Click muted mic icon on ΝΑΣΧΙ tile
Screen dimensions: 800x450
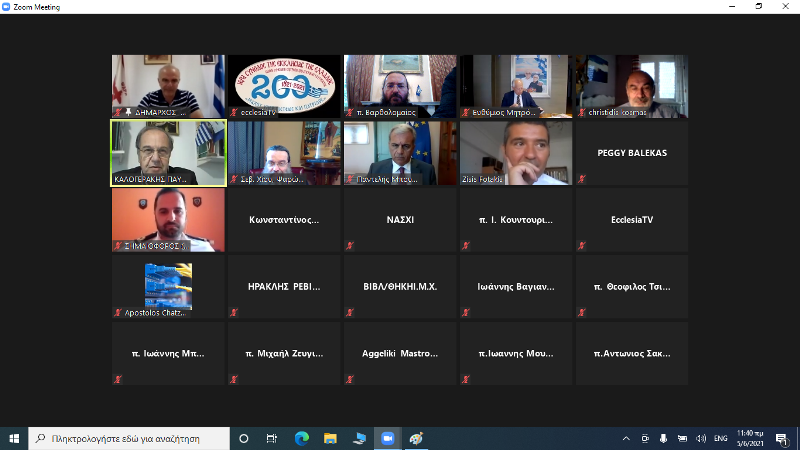pyautogui.click(x=350, y=246)
